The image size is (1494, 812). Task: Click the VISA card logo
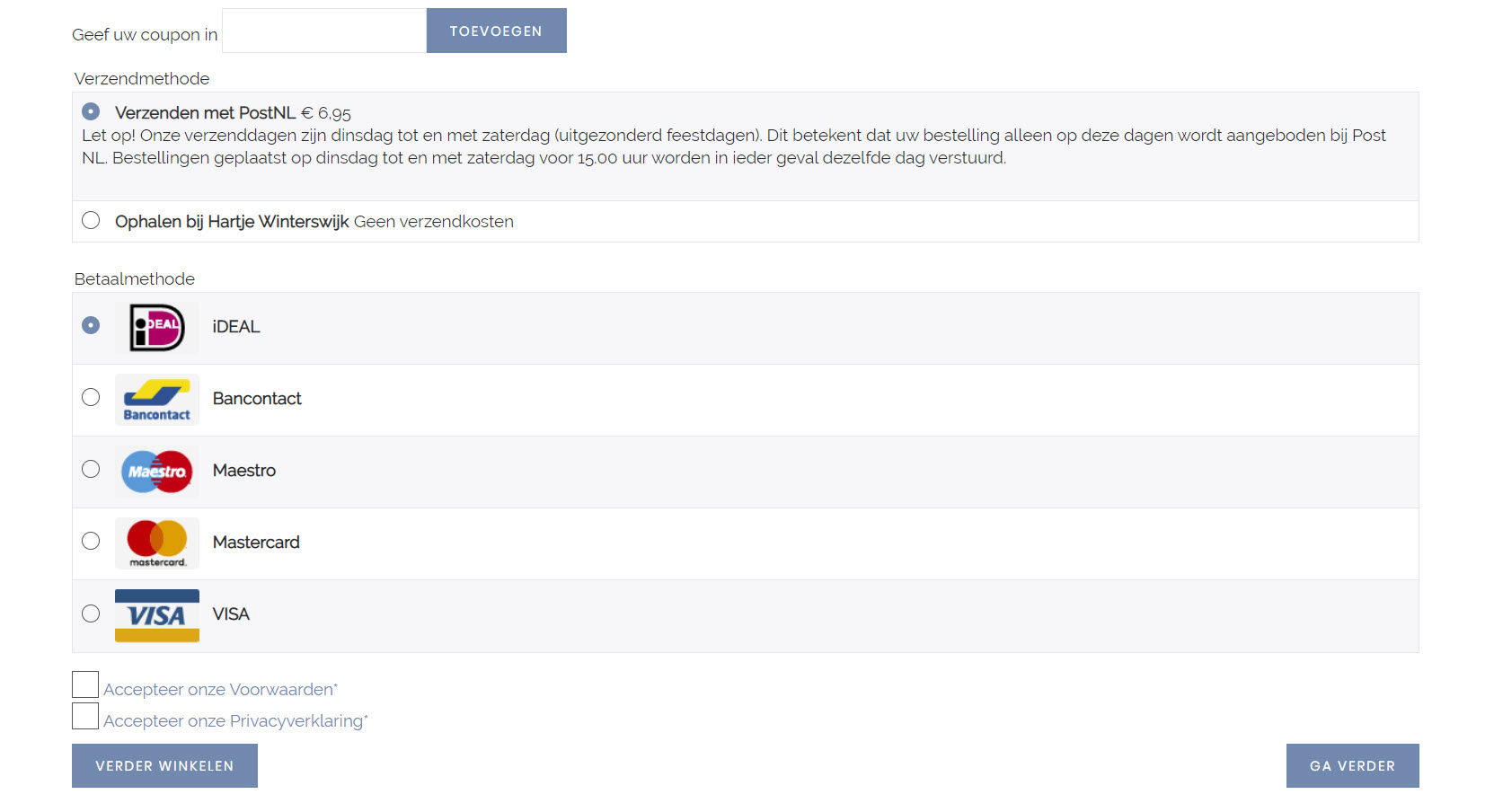click(x=157, y=615)
